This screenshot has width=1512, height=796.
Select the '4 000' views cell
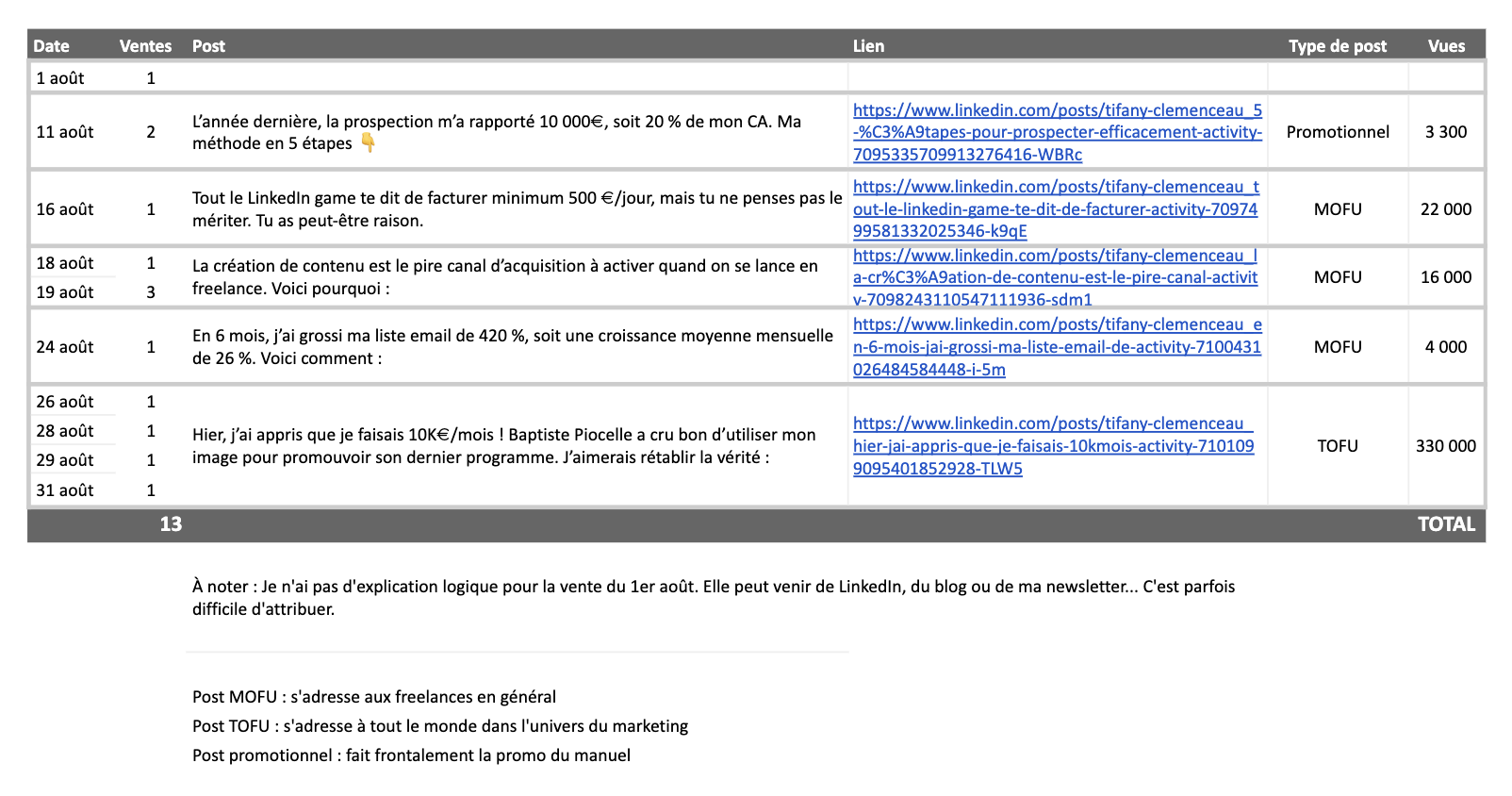[x=1446, y=347]
